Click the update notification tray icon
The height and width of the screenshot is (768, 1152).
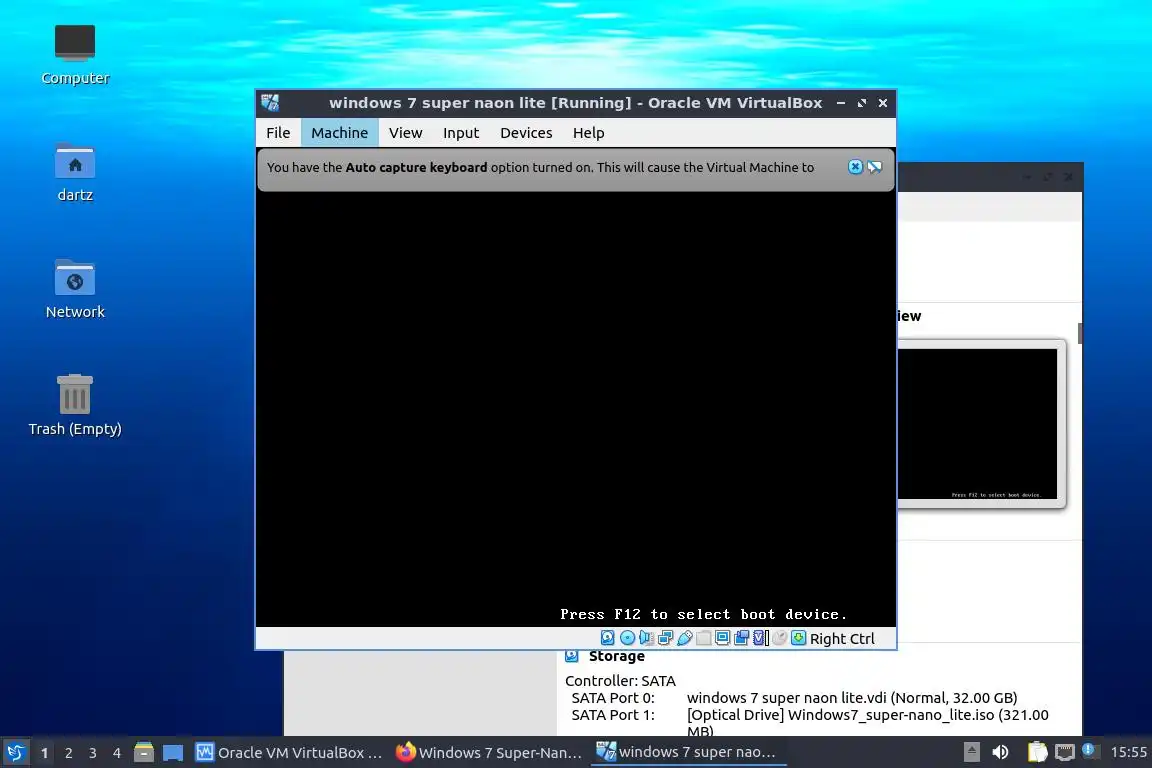1089,750
